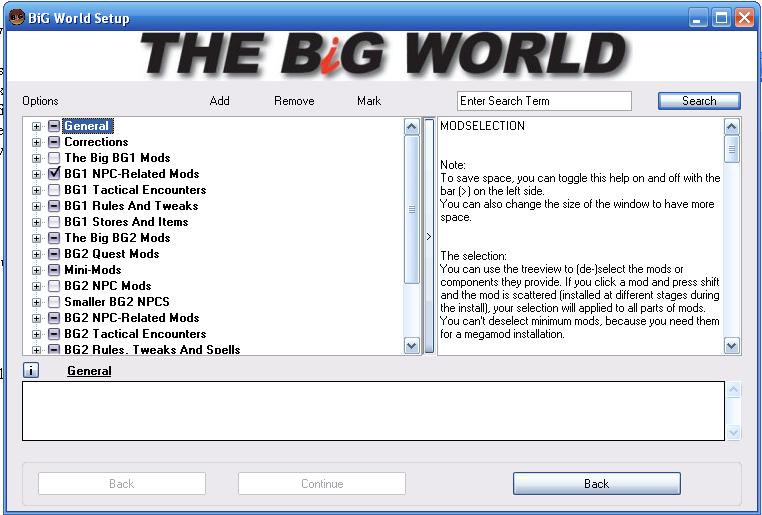Click the mod tree scroll down arrow
Screen dimensions: 762x515
412,345
